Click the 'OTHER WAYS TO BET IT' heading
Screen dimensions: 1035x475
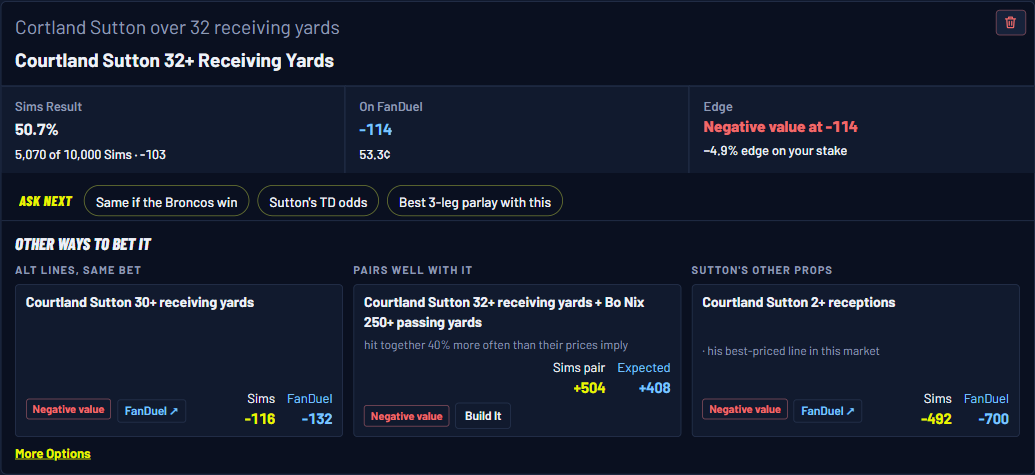click(x=83, y=245)
